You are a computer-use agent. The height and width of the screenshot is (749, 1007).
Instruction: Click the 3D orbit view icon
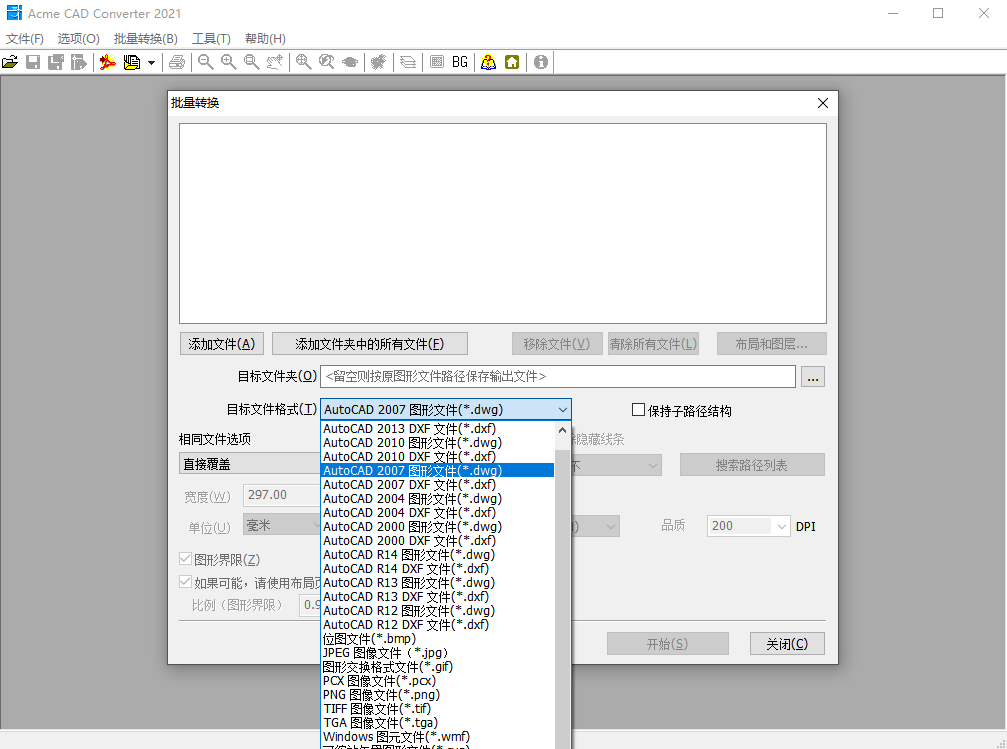350,62
